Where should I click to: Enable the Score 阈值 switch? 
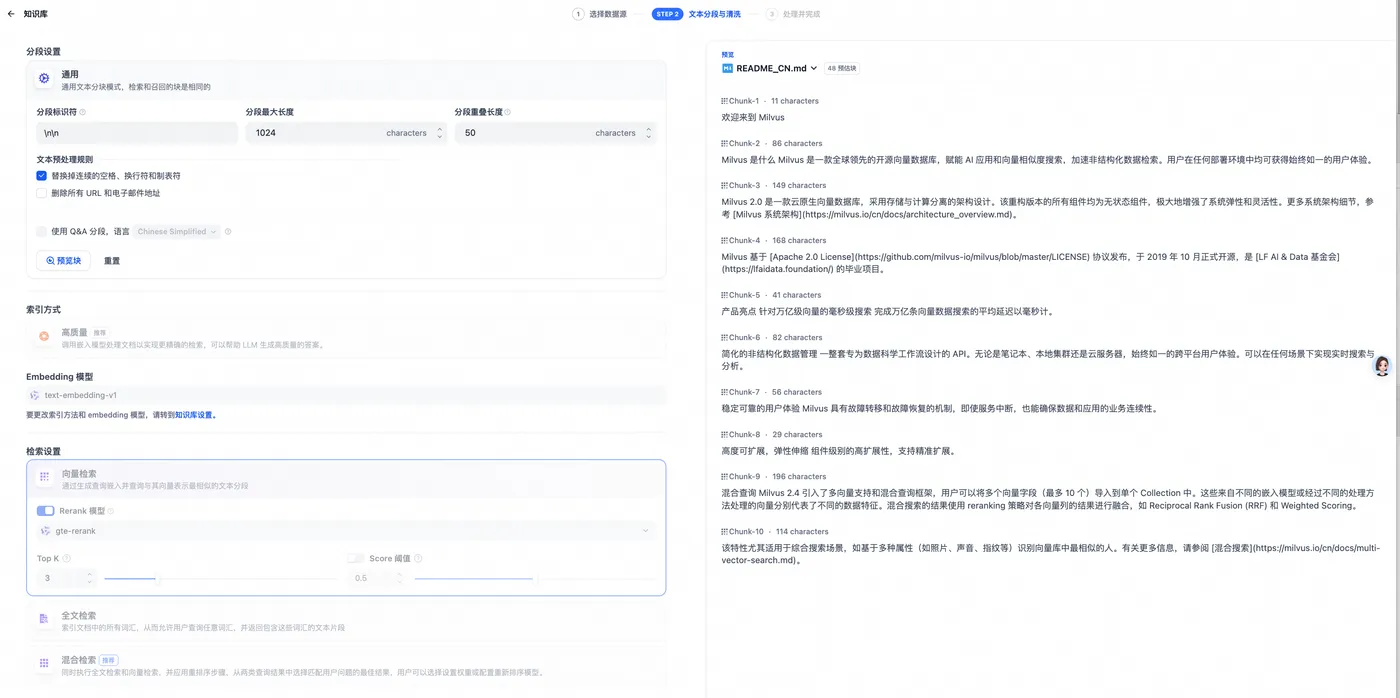coord(355,559)
